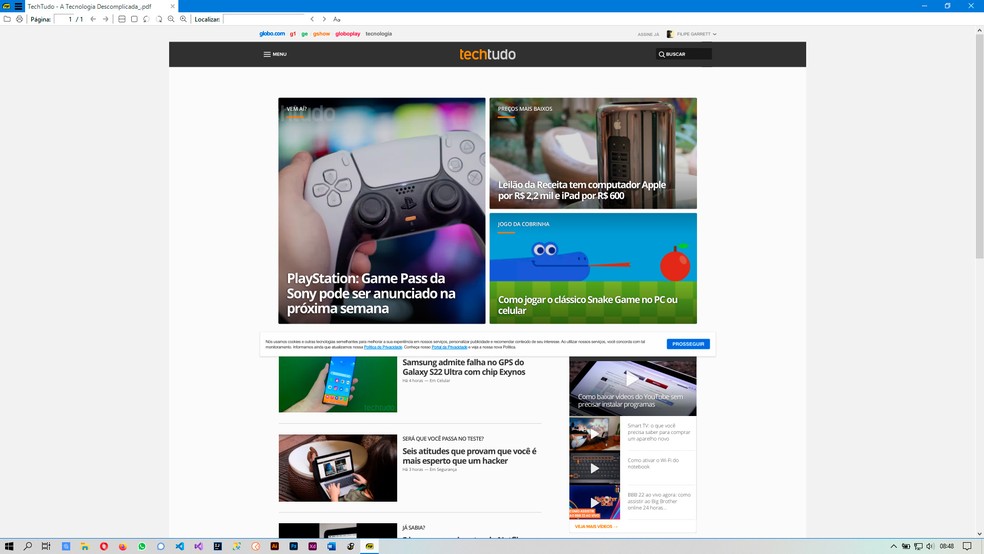Click the Página number input field
The image size is (984, 554).
pos(63,19)
